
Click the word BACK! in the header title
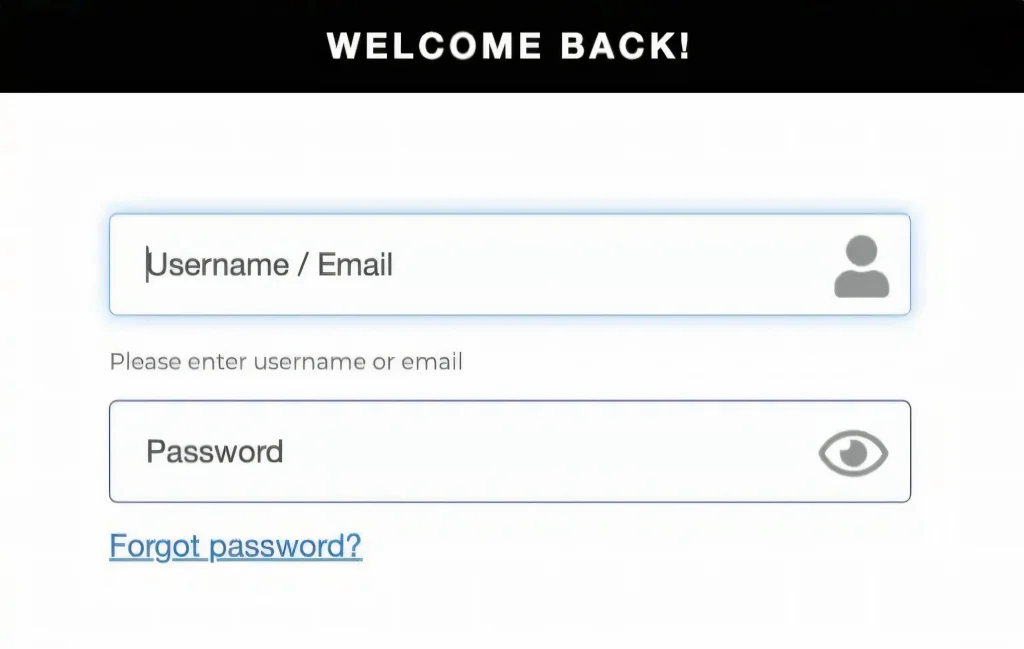[x=625, y=46]
